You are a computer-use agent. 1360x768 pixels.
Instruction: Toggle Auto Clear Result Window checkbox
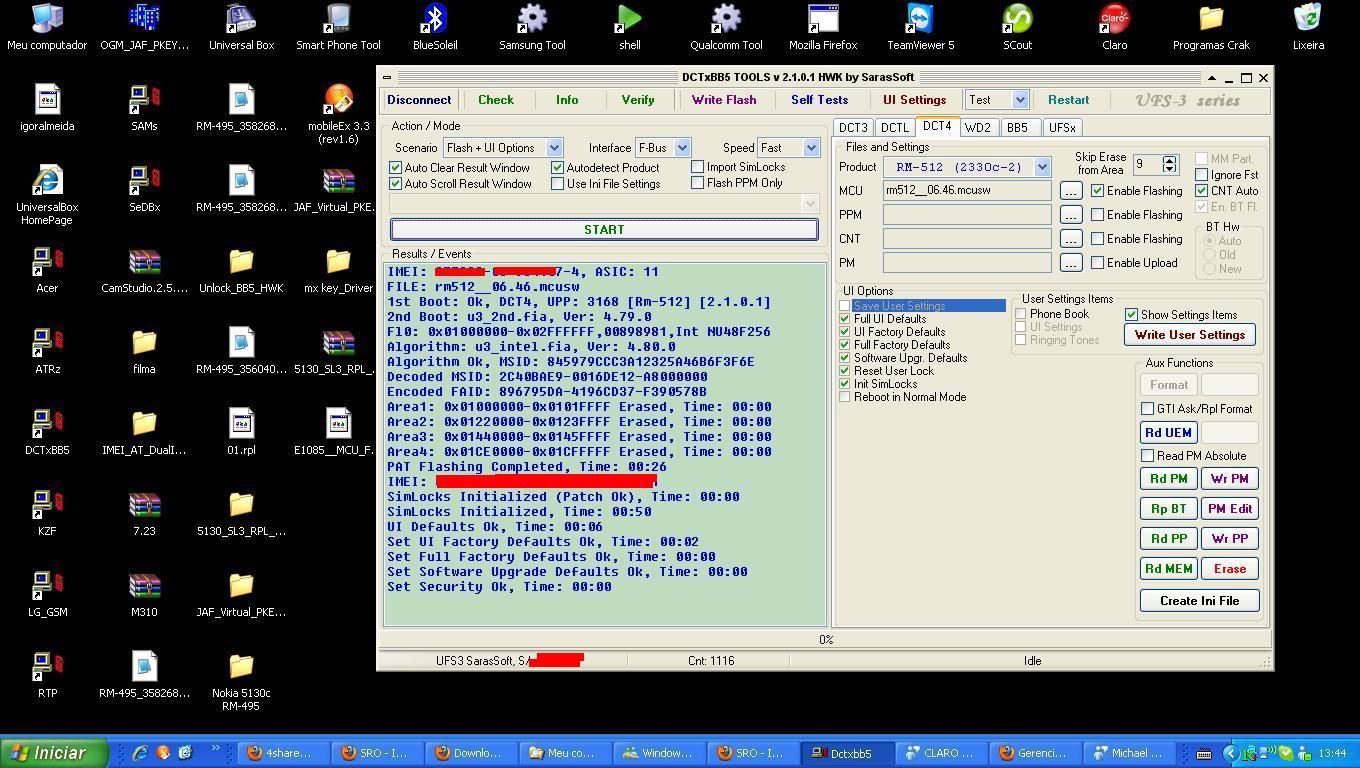396,168
